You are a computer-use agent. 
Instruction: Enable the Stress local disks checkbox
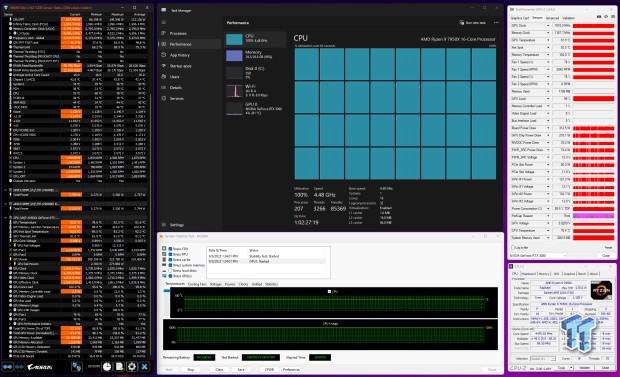point(170,271)
